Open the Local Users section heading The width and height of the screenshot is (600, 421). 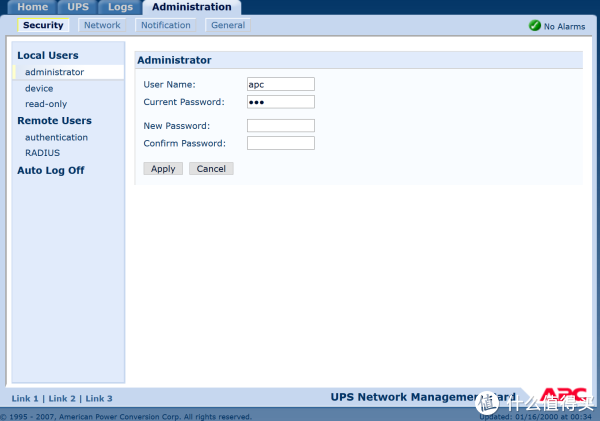[48, 55]
